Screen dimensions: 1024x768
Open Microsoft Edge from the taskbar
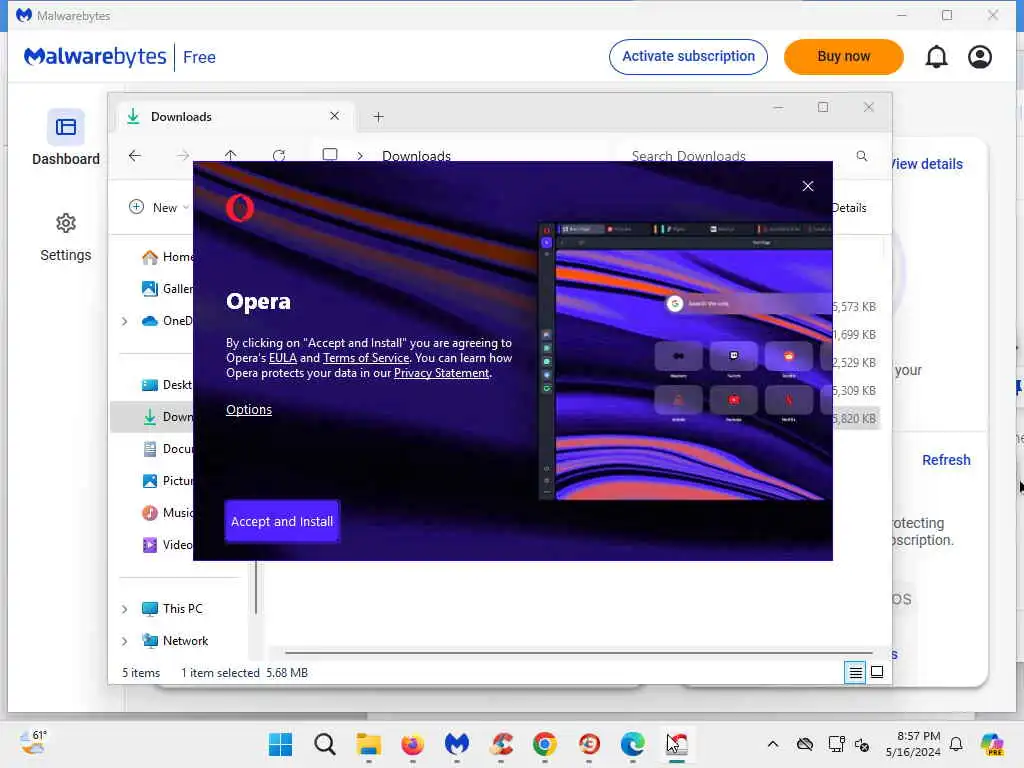pos(632,744)
